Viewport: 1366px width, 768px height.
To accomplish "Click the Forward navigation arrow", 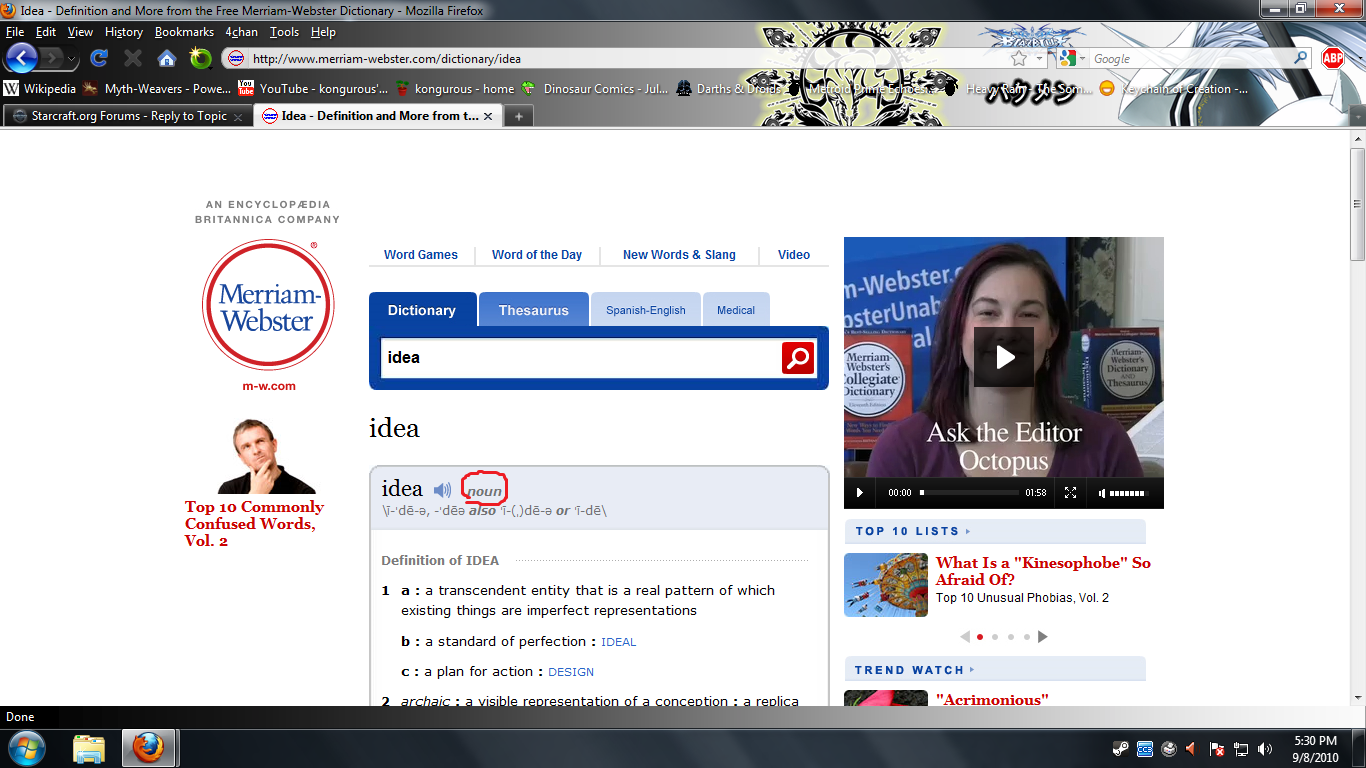I will click(52, 58).
